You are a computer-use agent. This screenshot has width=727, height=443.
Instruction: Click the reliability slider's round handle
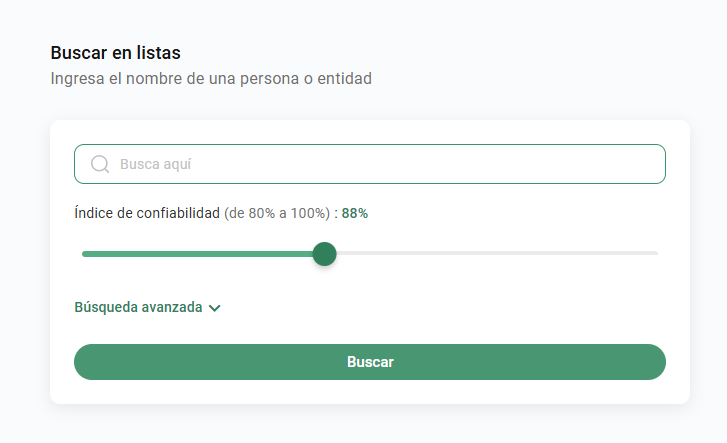tap(324, 254)
